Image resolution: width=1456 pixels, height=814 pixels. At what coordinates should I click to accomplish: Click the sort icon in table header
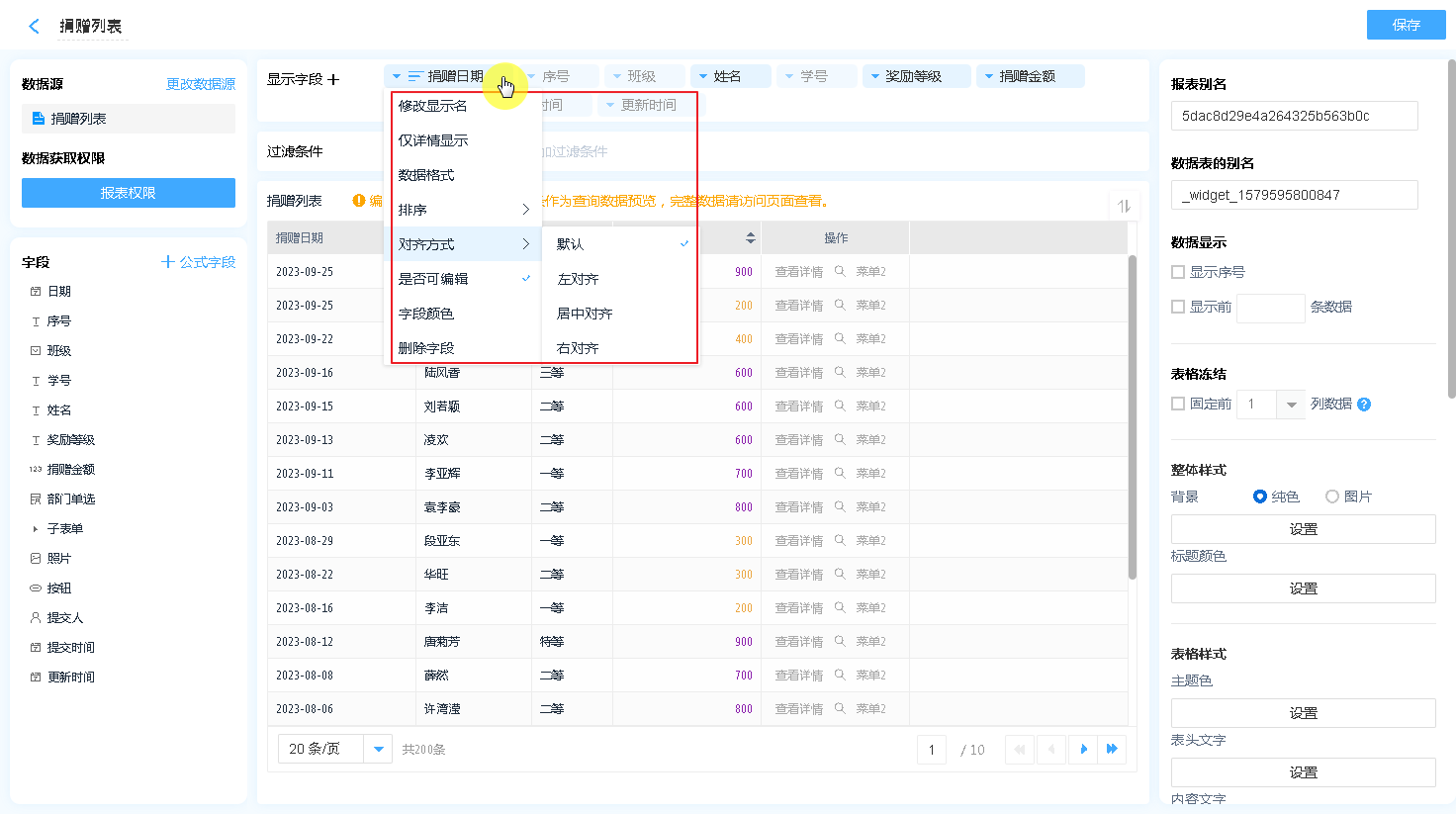(x=751, y=238)
